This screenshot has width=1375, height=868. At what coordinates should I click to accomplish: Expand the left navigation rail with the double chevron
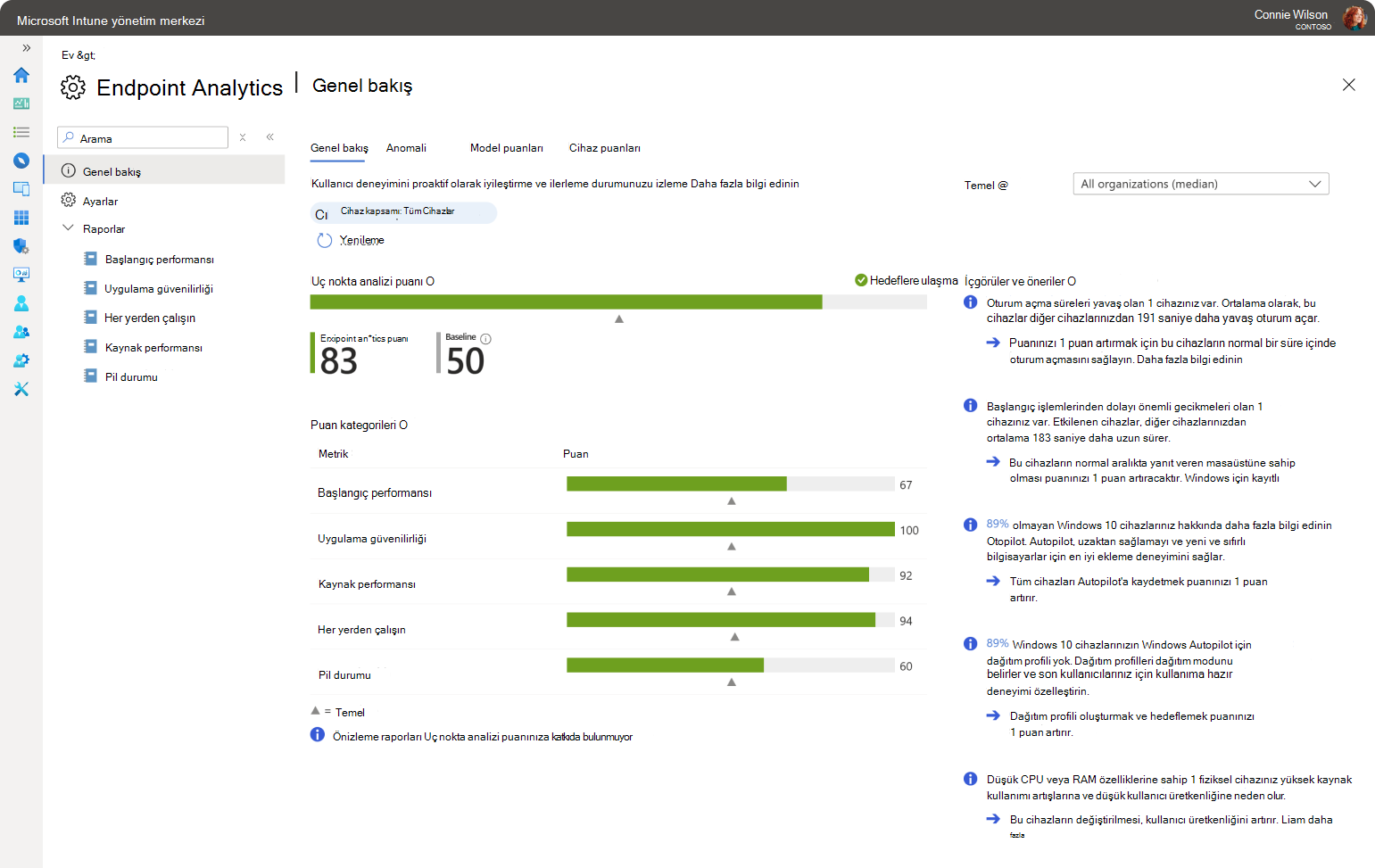point(26,47)
